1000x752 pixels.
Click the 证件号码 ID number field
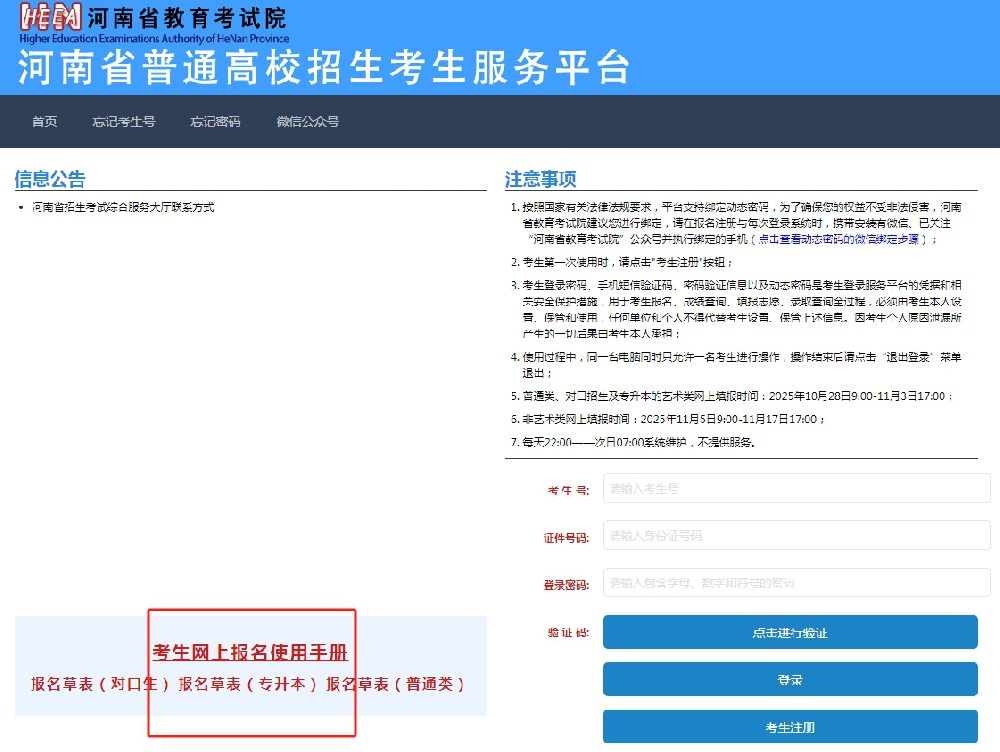[x=796, y=536]
